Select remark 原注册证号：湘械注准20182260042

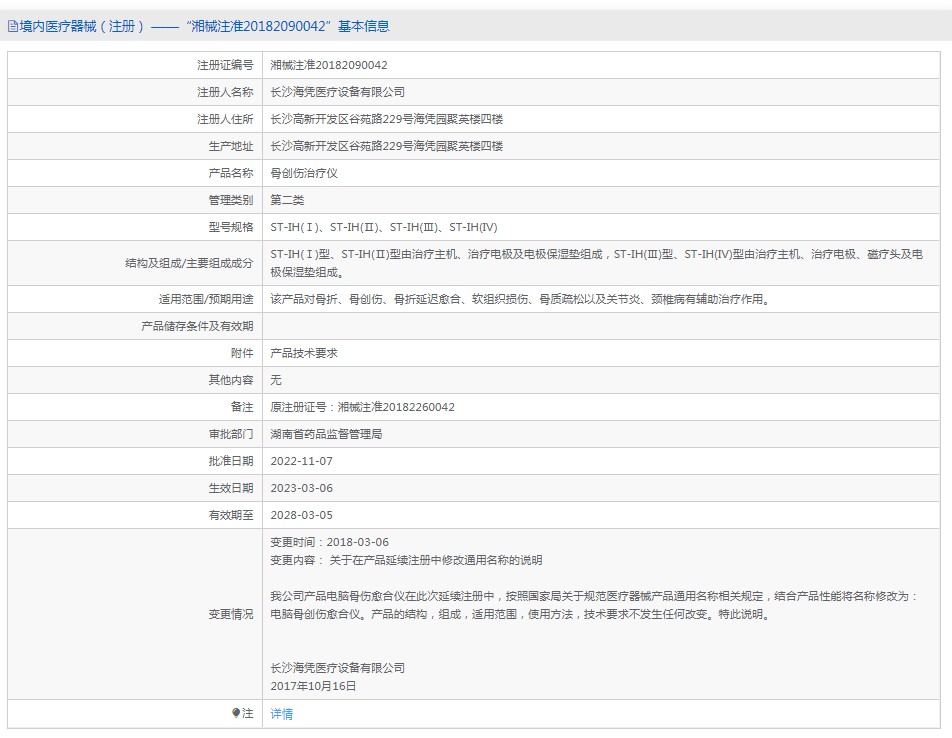(362, 407)
